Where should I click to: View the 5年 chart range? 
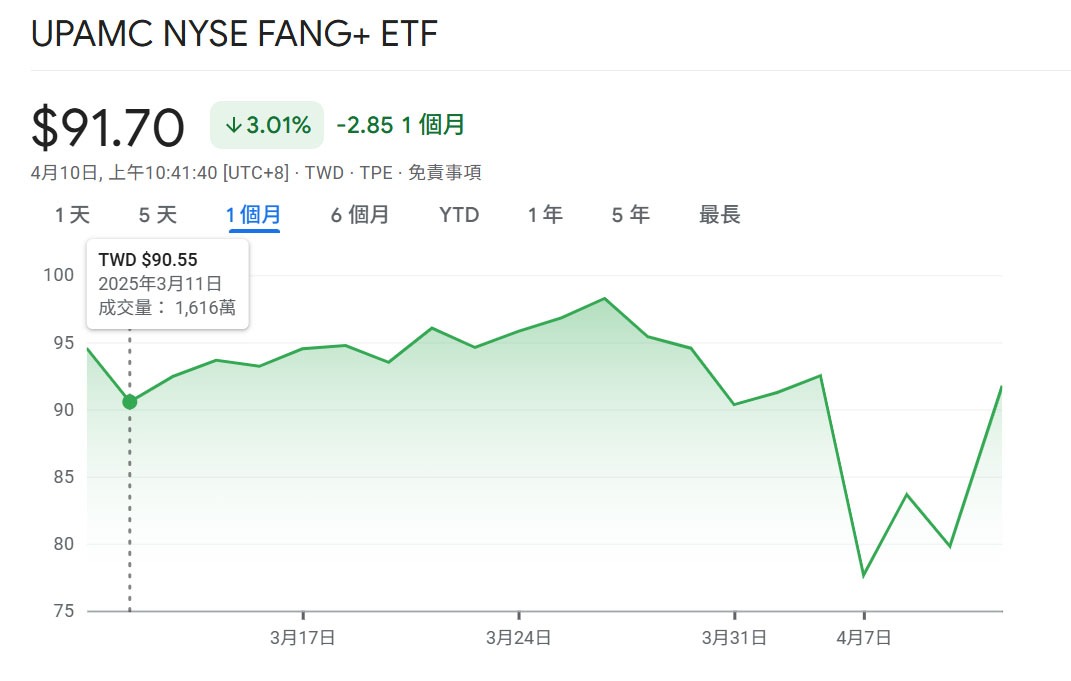(x=631, y=215)
